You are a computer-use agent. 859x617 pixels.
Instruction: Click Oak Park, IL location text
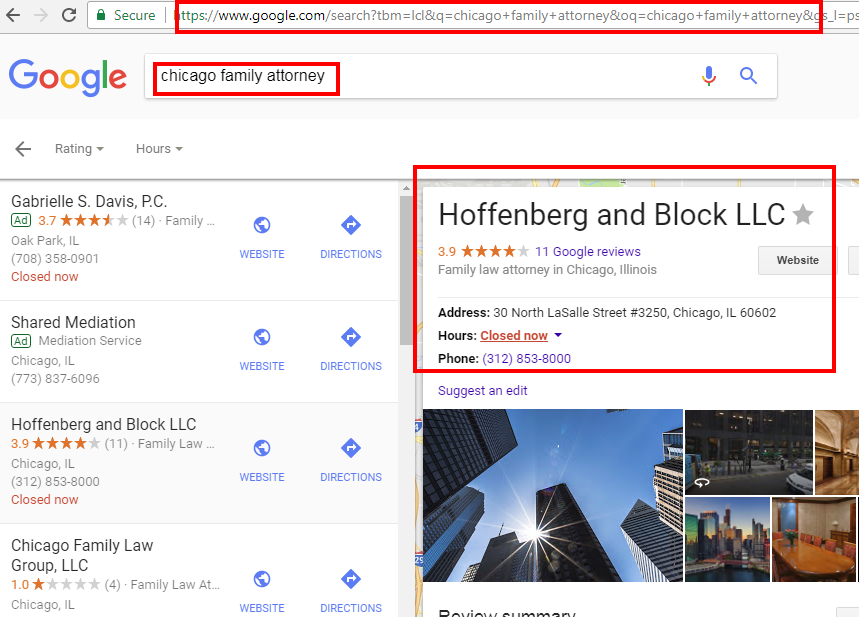[45, 241]
